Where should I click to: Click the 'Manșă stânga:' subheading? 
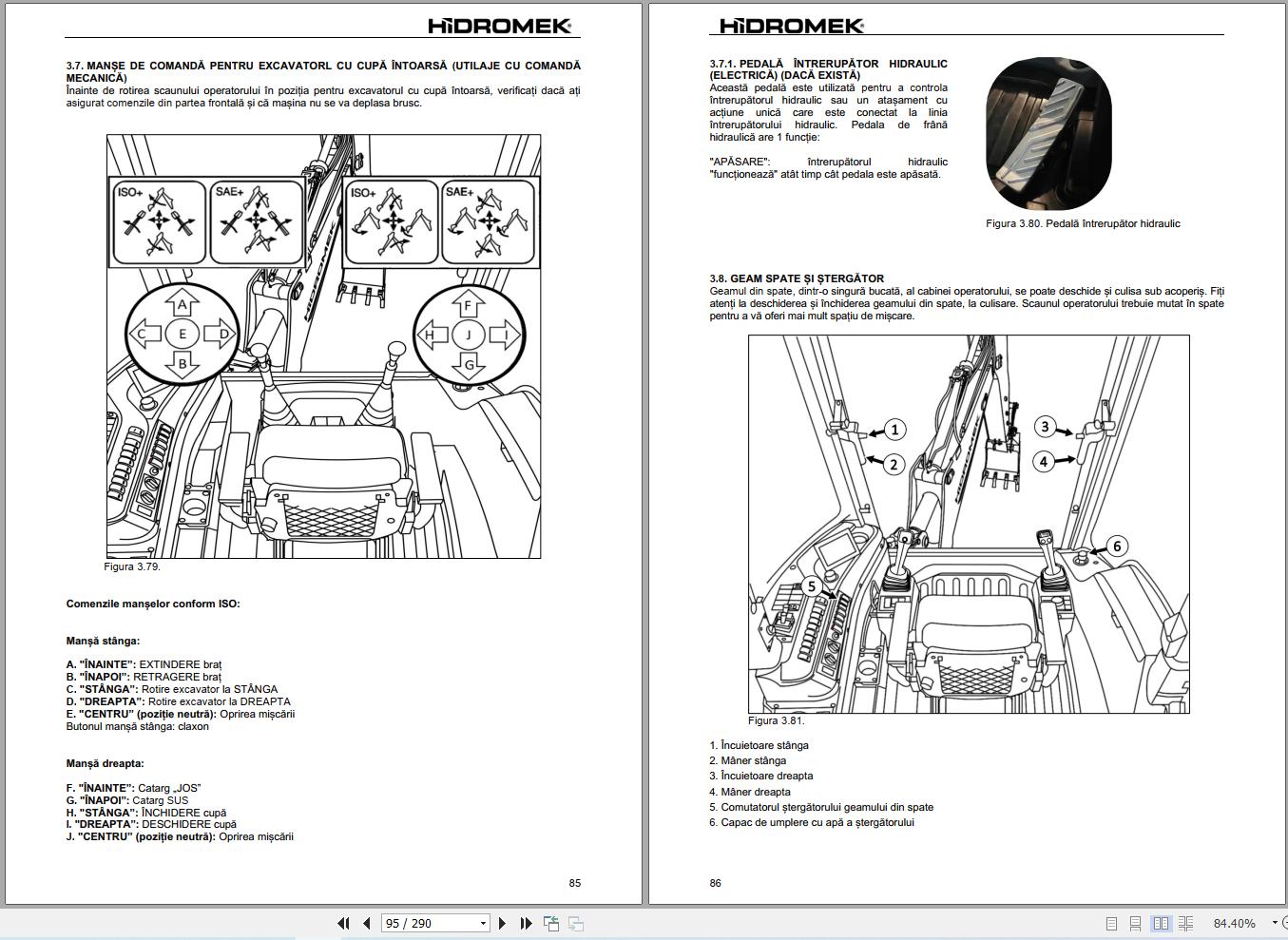click(x=103, y=641)
